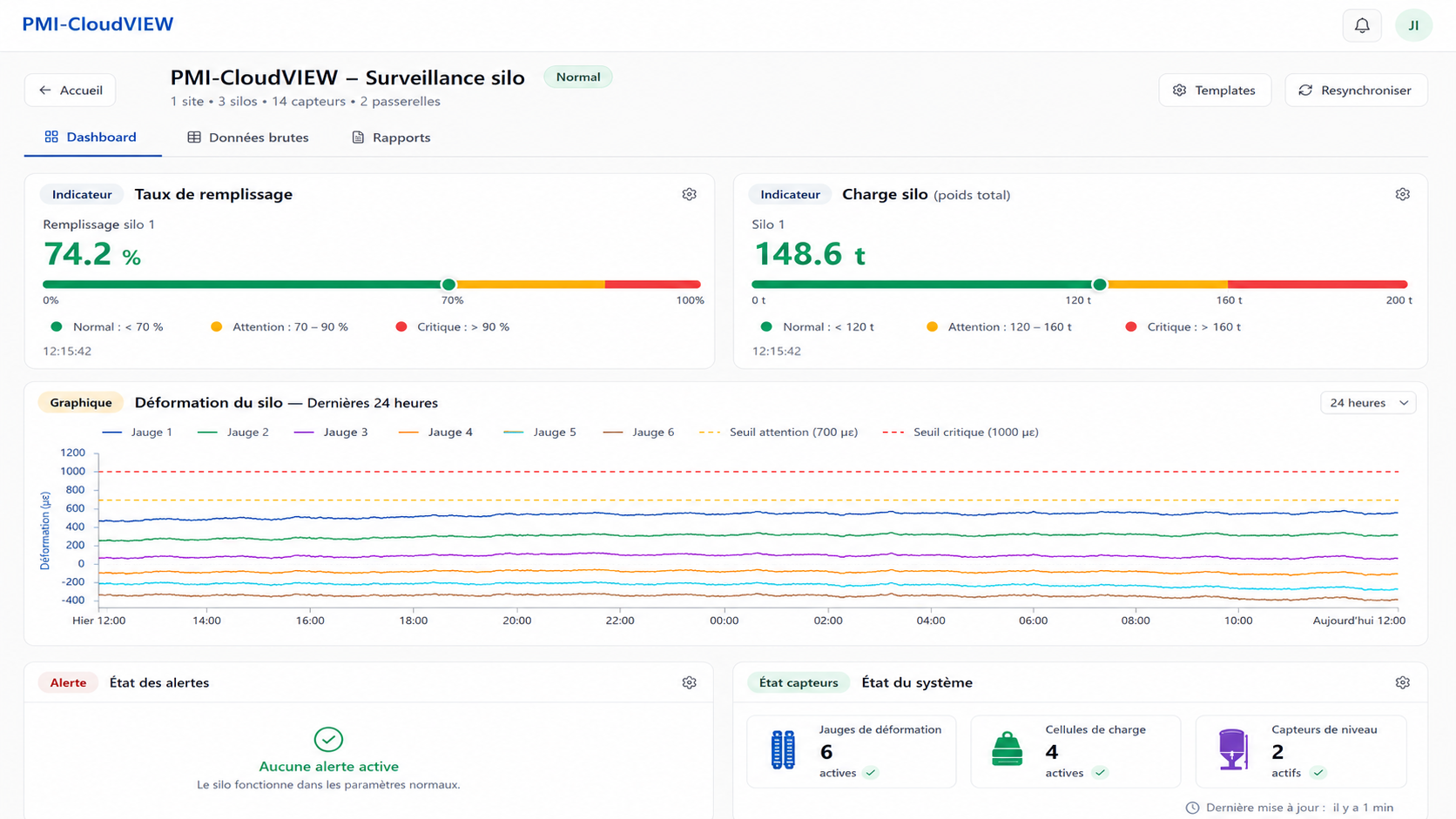Click the Resynchroniser button

point(1356,91)
